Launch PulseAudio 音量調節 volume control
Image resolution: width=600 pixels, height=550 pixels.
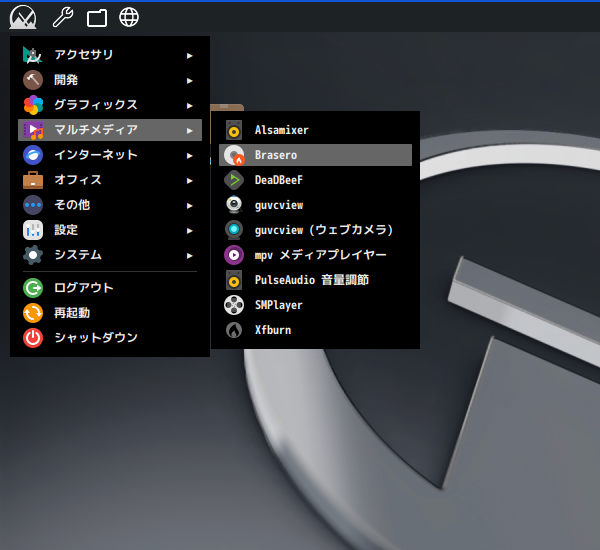311,280
